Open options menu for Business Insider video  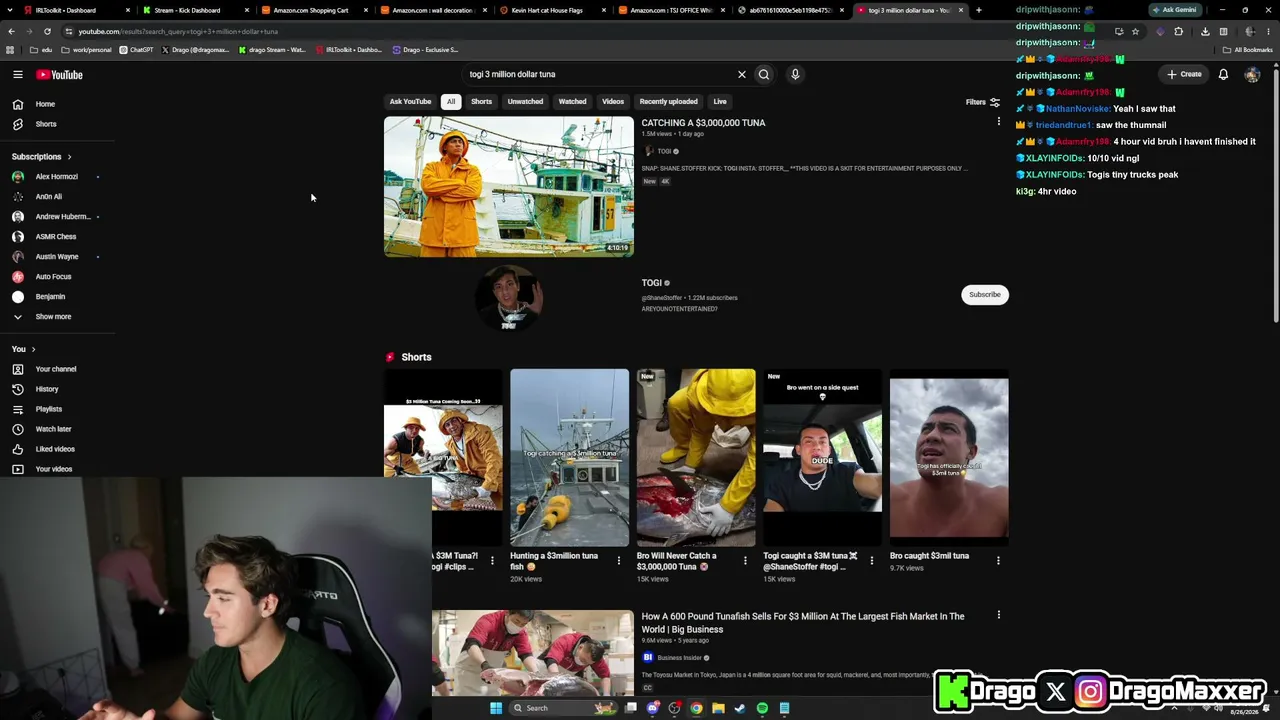point(998,615)
